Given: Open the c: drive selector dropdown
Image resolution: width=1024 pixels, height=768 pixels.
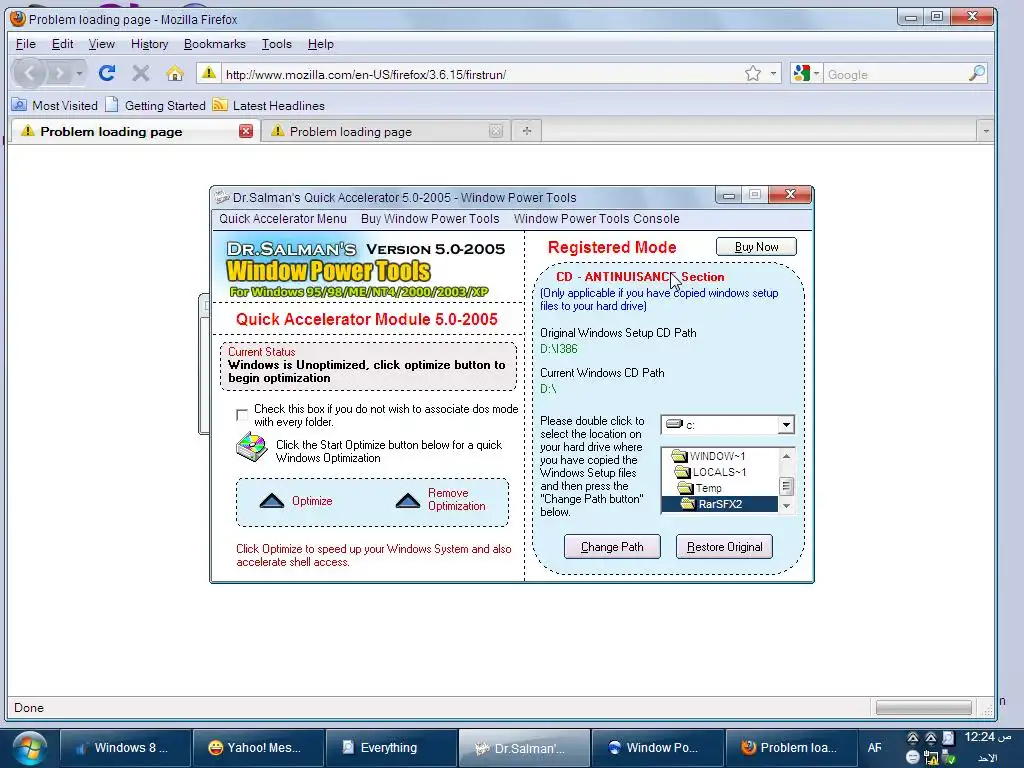Looking at the screenshot, I should pos(786,425).
